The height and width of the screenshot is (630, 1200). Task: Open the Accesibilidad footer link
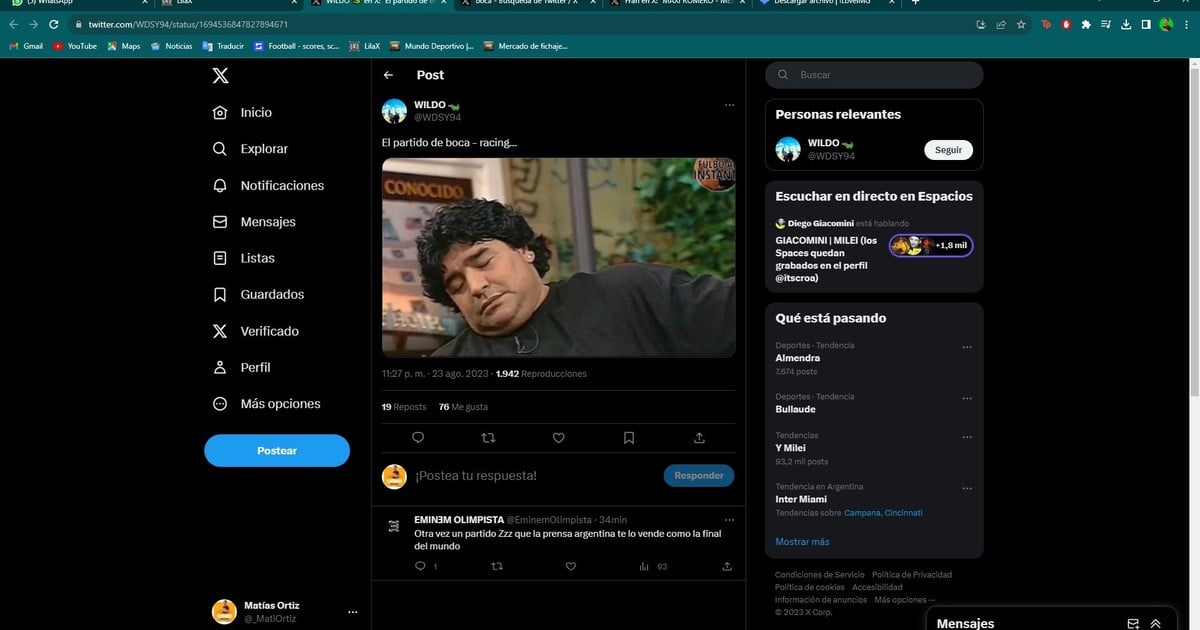877,587
